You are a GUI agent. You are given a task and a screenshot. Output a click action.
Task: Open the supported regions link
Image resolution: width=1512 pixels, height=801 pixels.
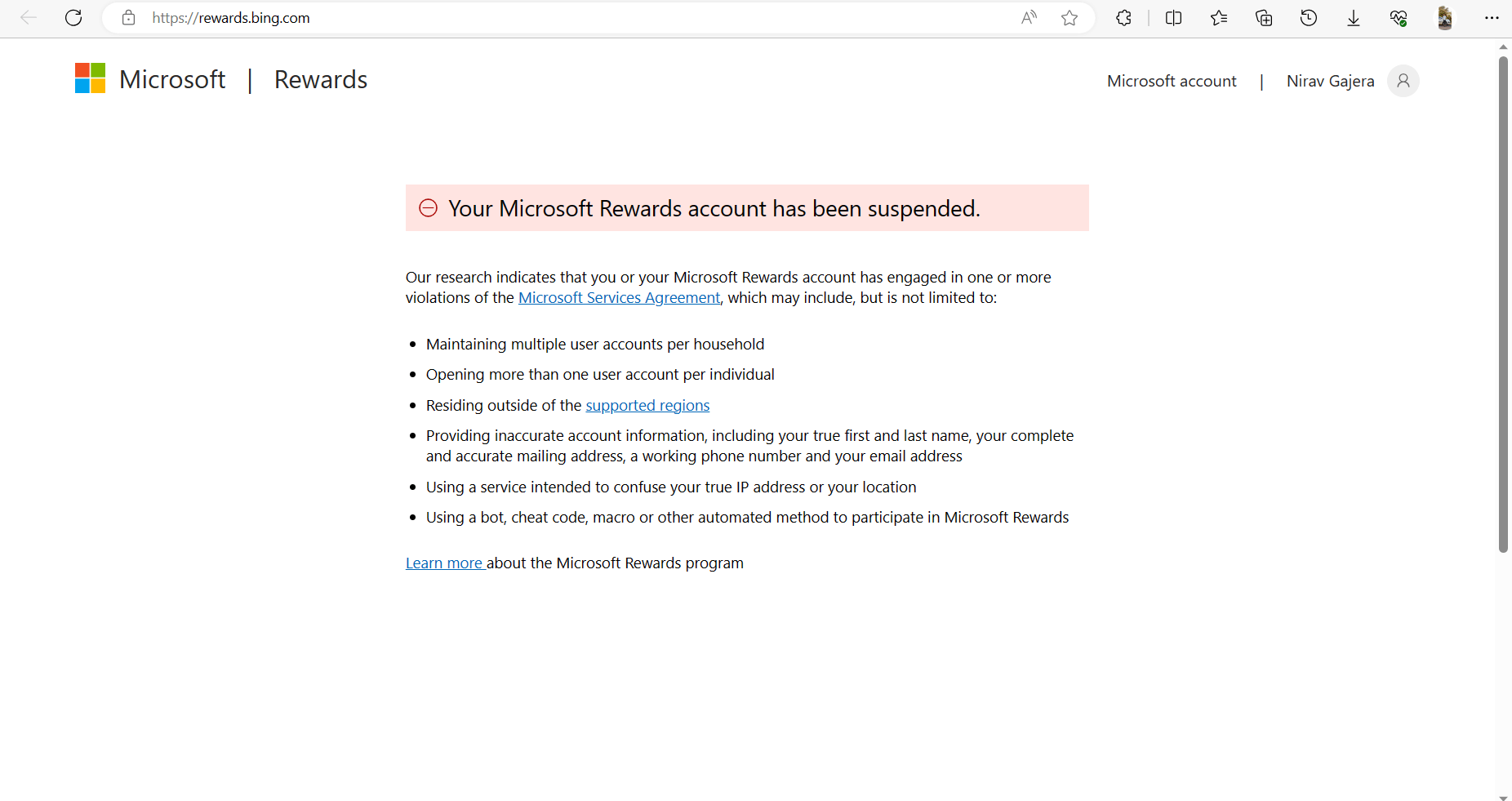coord(647,406)
